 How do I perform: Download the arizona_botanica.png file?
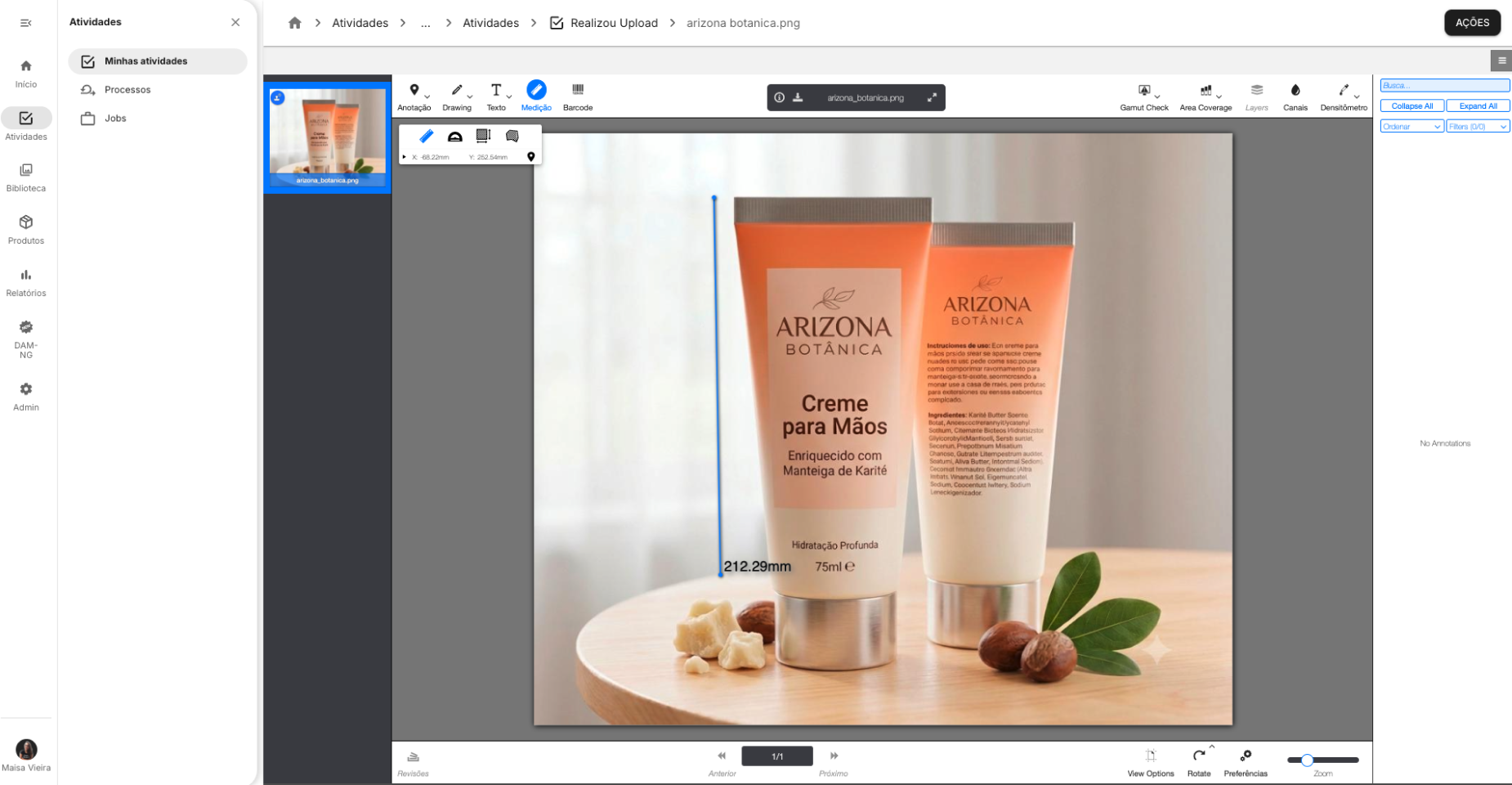click(x=798, y=97)
